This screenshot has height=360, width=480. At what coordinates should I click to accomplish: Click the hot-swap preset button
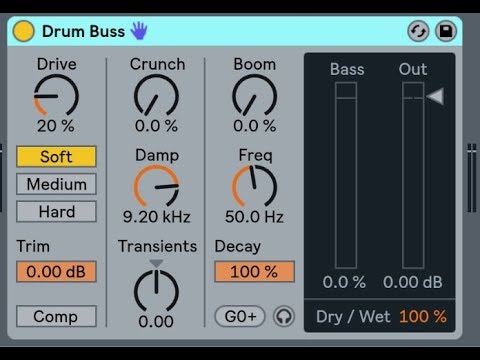[x=418, y=32]
